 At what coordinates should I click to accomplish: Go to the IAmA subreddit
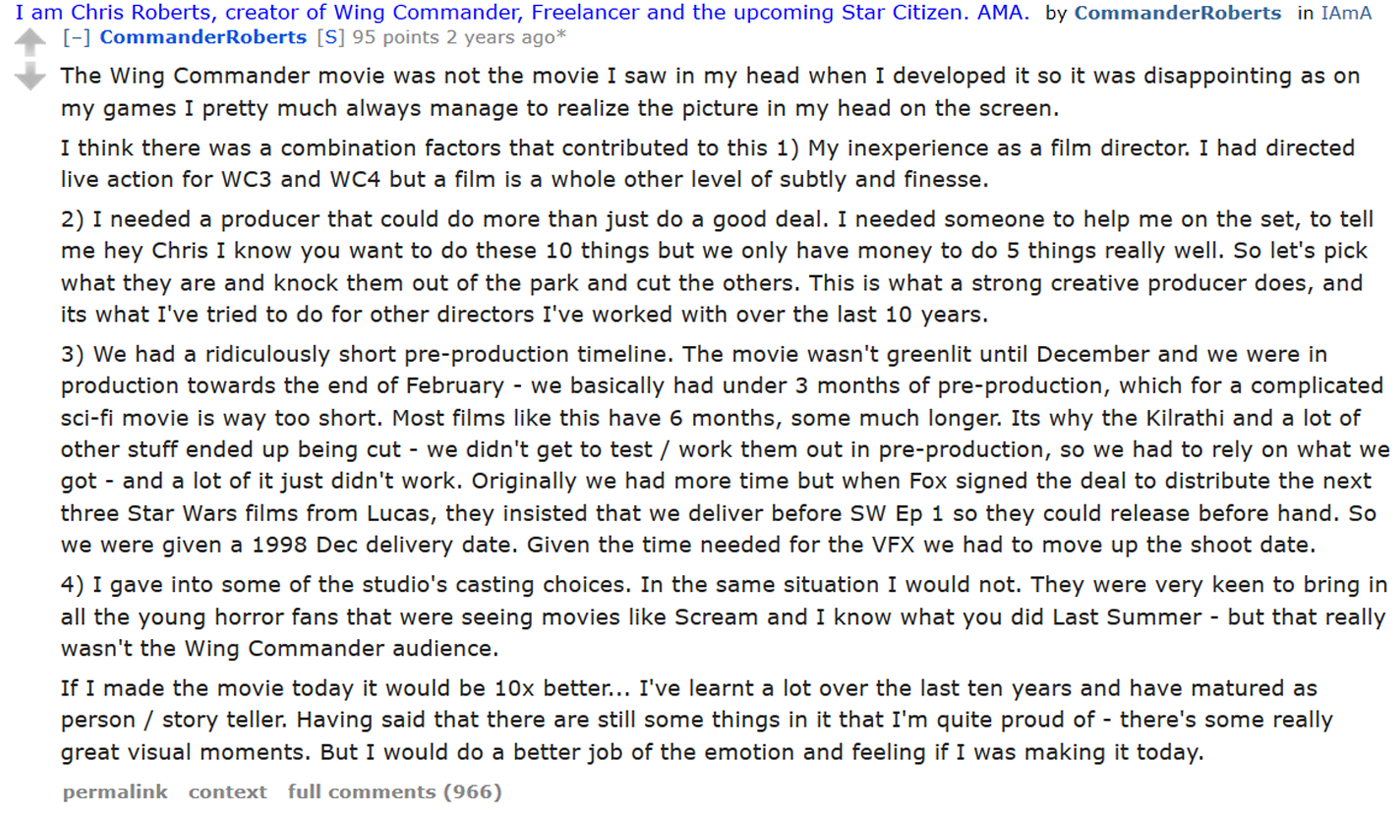tap(1347, 13)
